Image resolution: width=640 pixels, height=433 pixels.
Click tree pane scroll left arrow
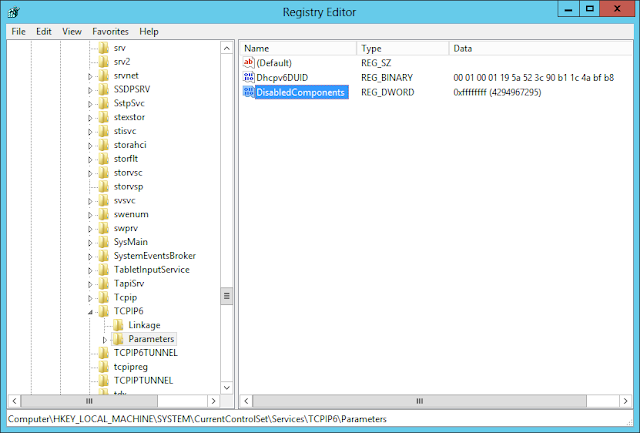pos(14,401)
